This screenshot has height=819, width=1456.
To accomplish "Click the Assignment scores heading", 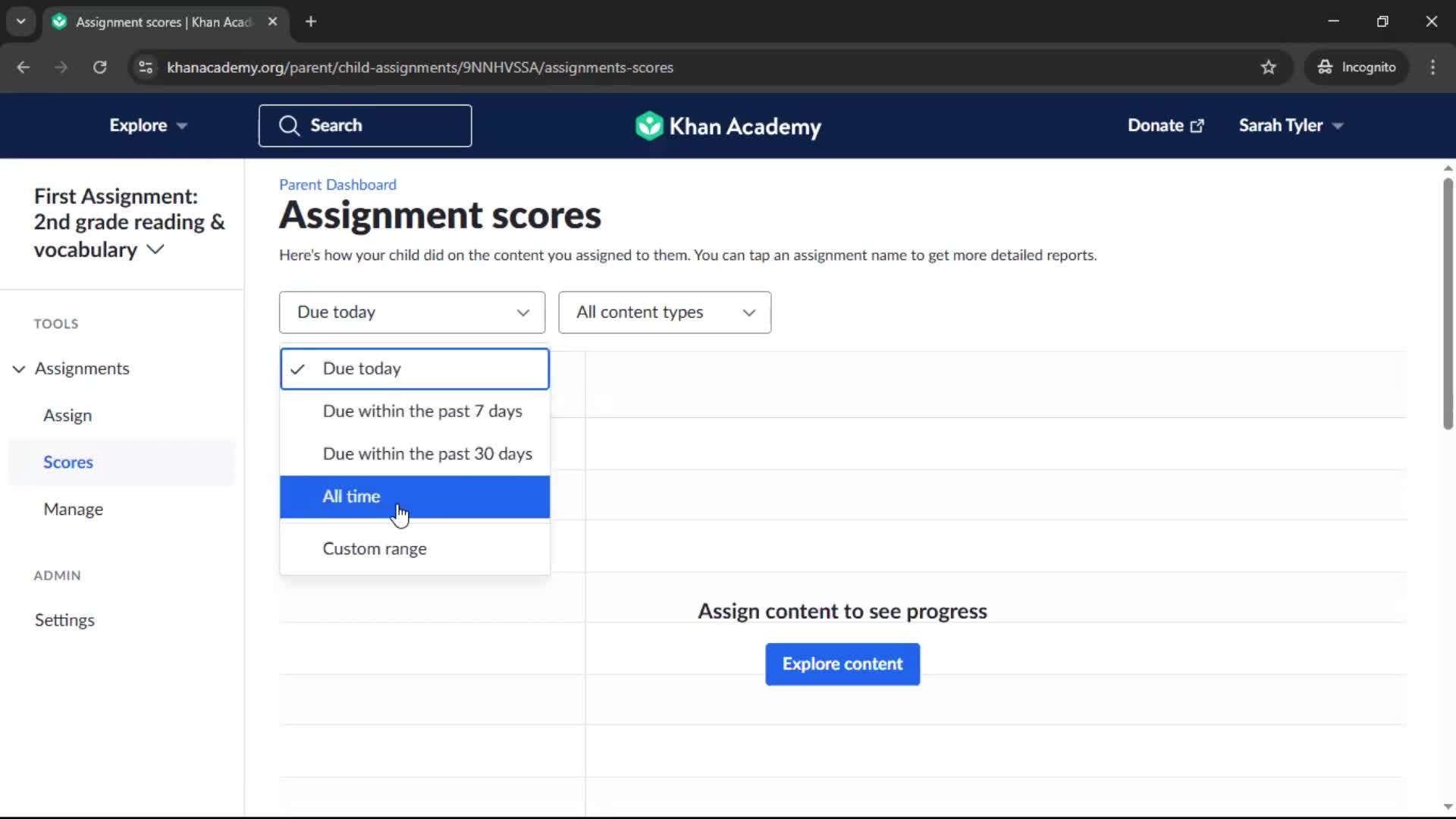I will pos(440,215).
